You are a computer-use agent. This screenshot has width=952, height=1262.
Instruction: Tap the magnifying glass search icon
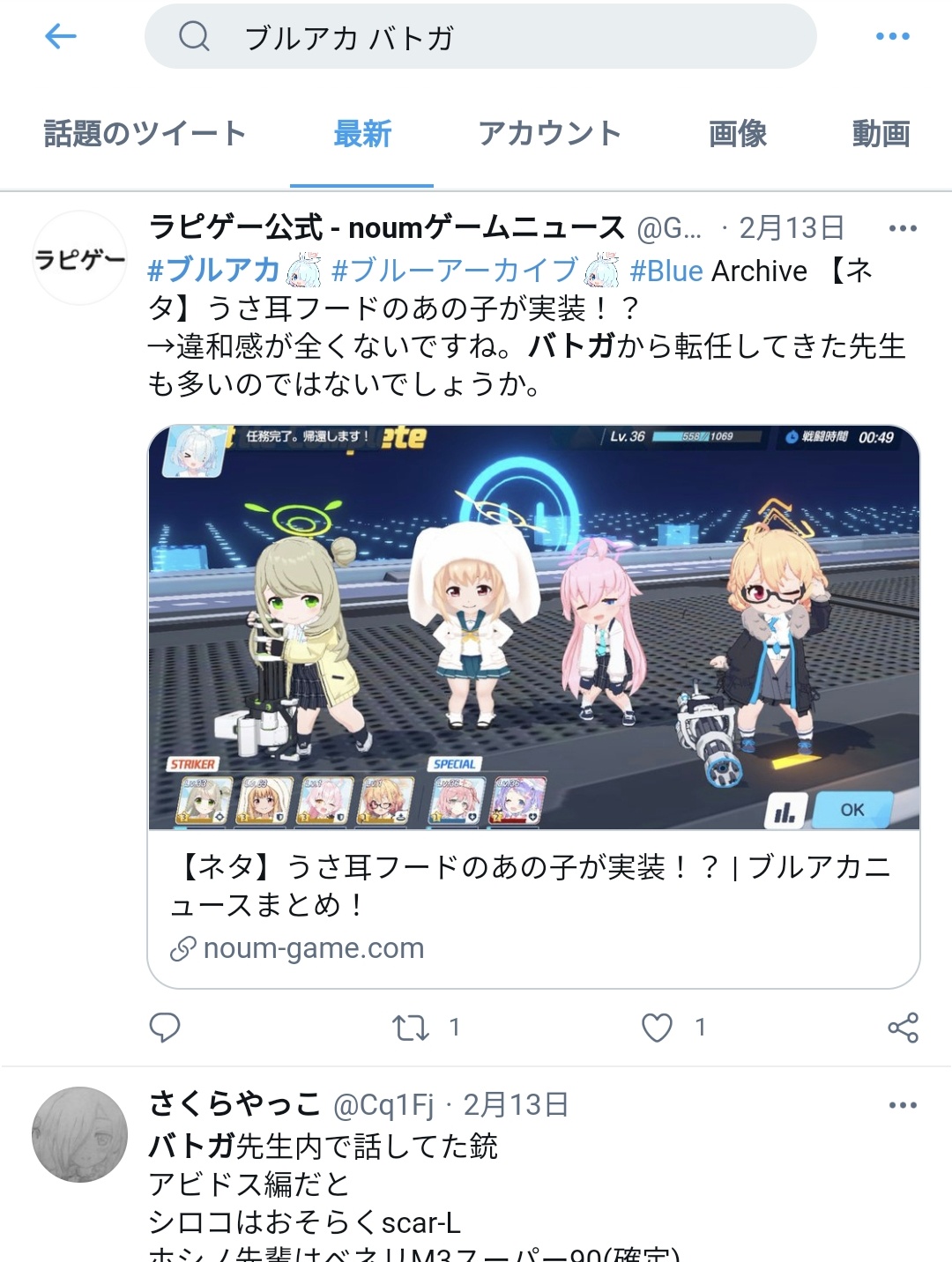coord(193,36)
